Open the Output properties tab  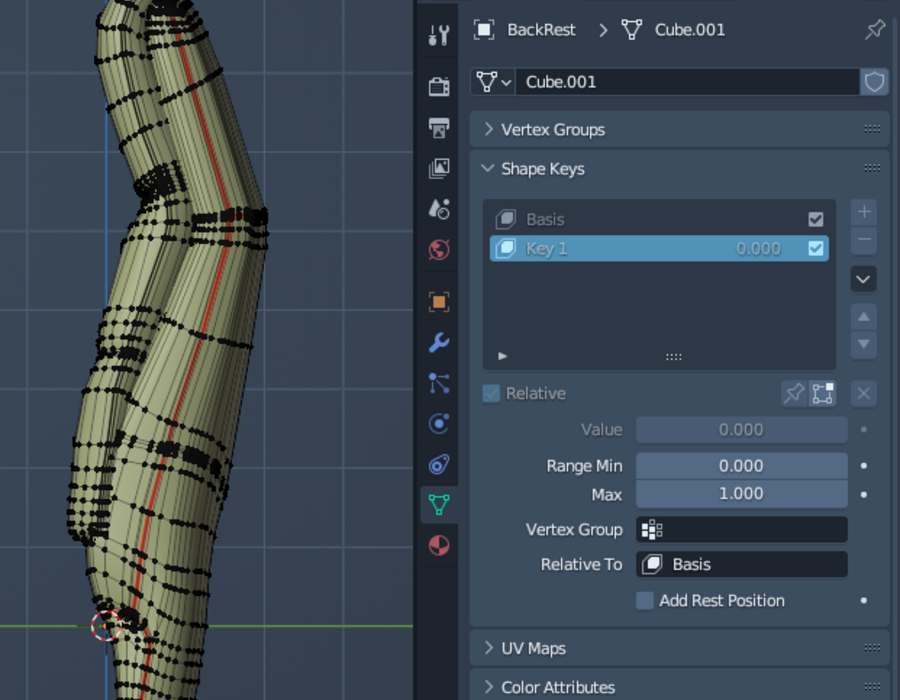click(439, 127)
